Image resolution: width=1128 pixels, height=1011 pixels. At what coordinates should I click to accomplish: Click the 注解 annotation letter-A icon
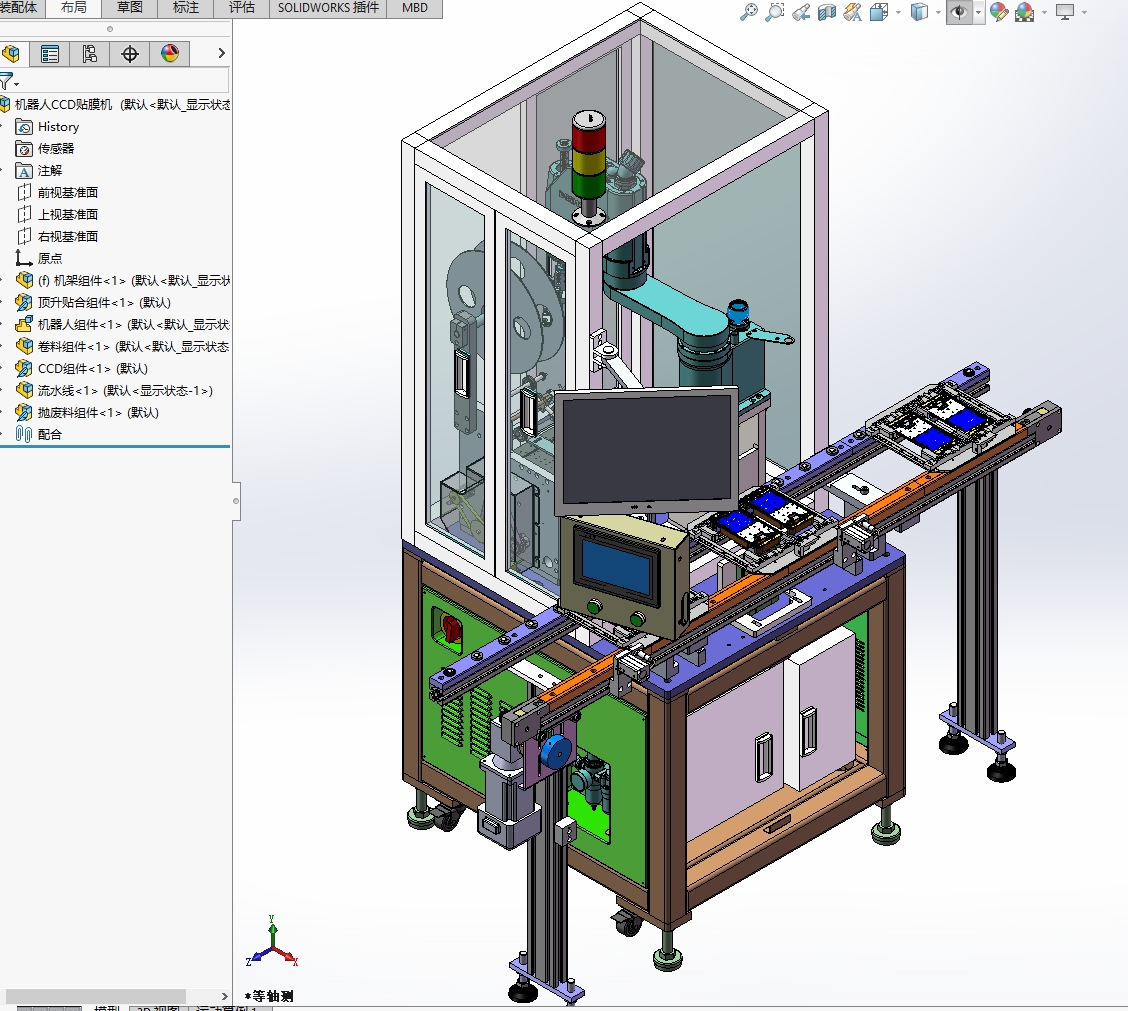click(24, 171)
